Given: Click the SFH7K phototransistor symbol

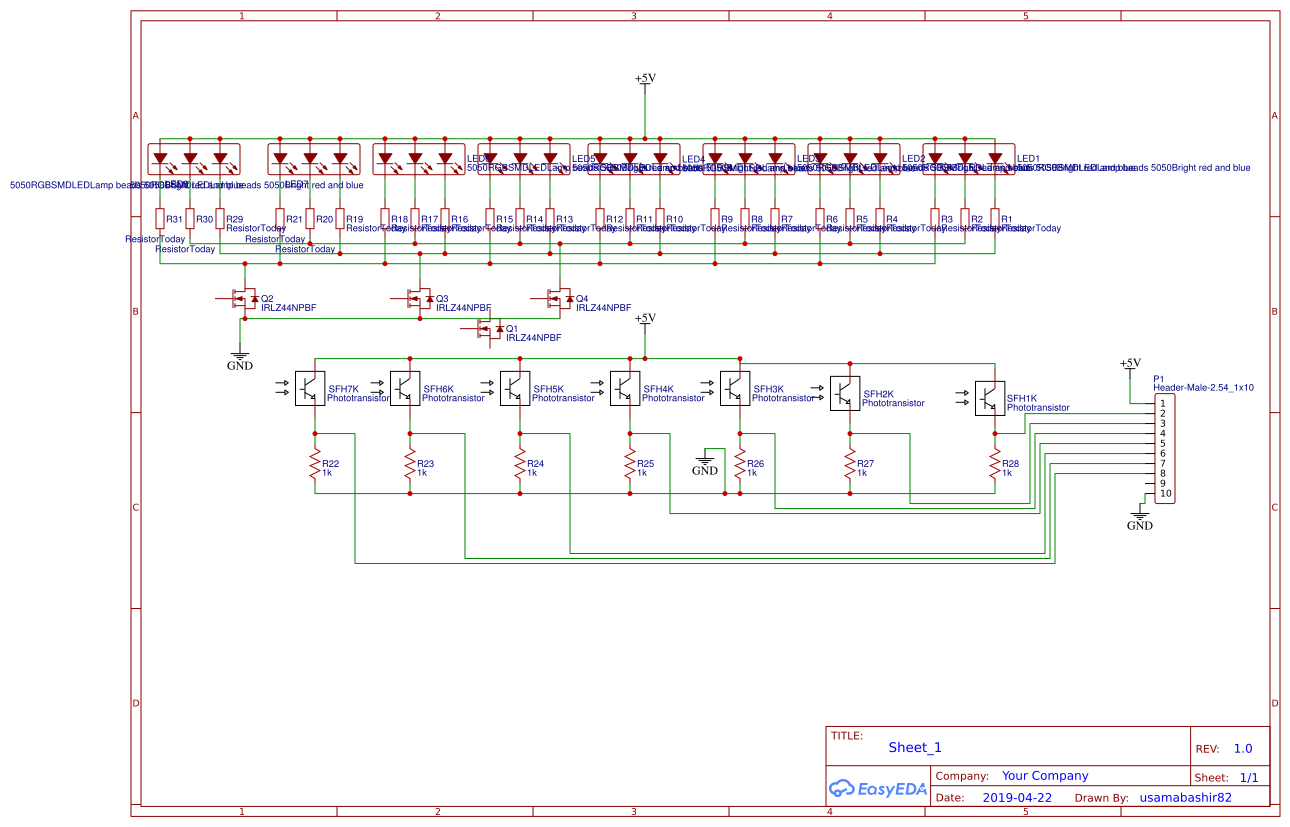Looking at the screenshot, I should coord(308,390).
